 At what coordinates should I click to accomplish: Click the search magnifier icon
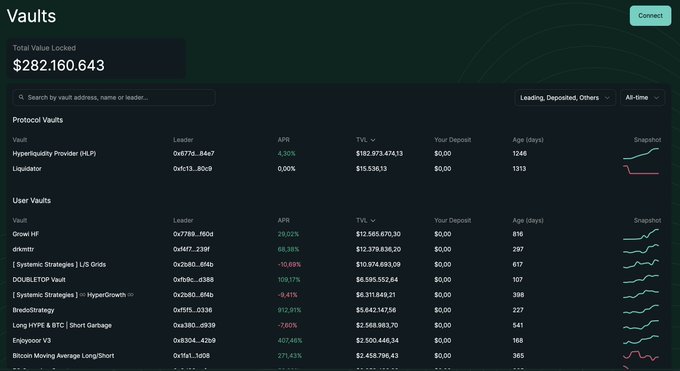(x=21, y=98)
